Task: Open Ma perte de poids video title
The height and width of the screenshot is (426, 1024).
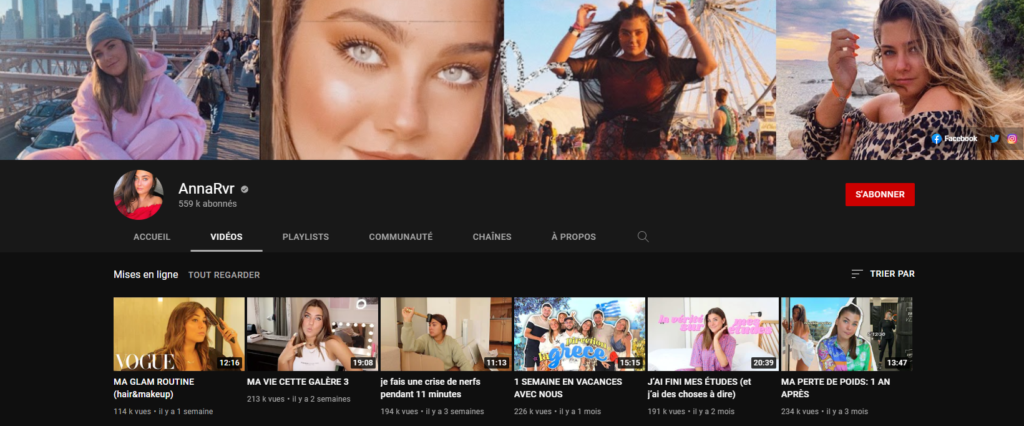Action: pos(835,388)
